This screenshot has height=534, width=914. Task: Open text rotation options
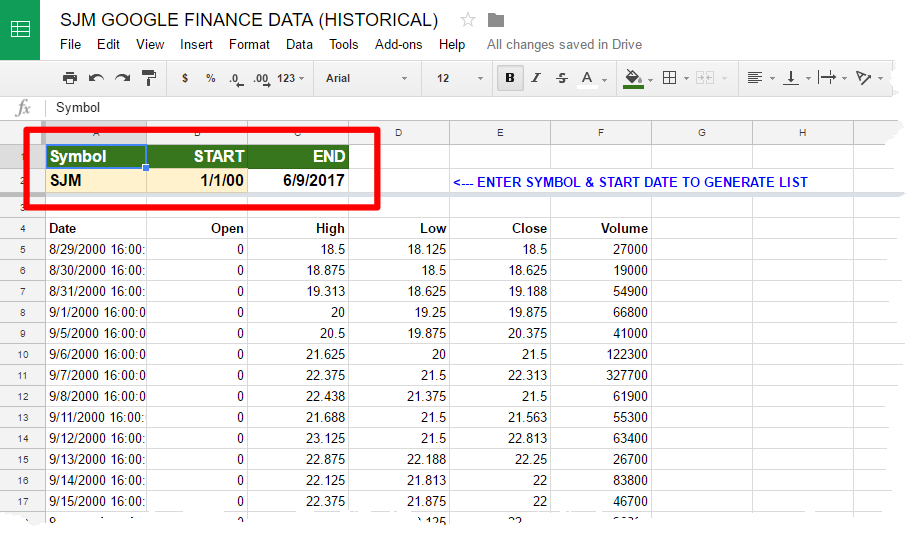[863, 78]
